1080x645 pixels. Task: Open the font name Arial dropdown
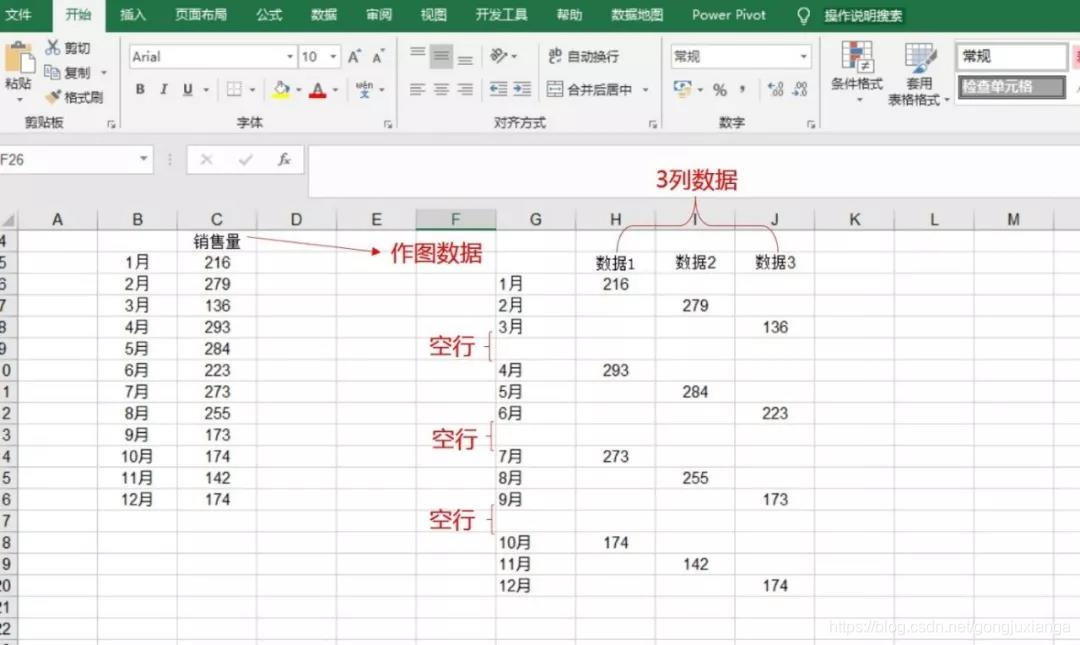290,57
